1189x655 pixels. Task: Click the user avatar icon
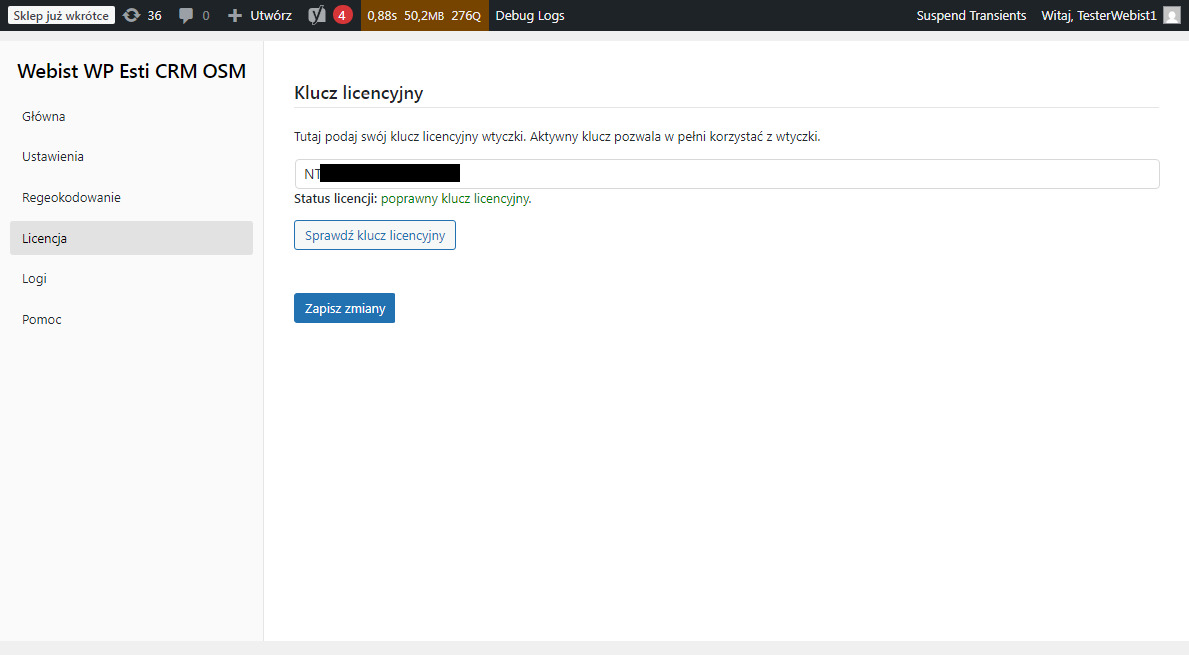coord(1171,16)
